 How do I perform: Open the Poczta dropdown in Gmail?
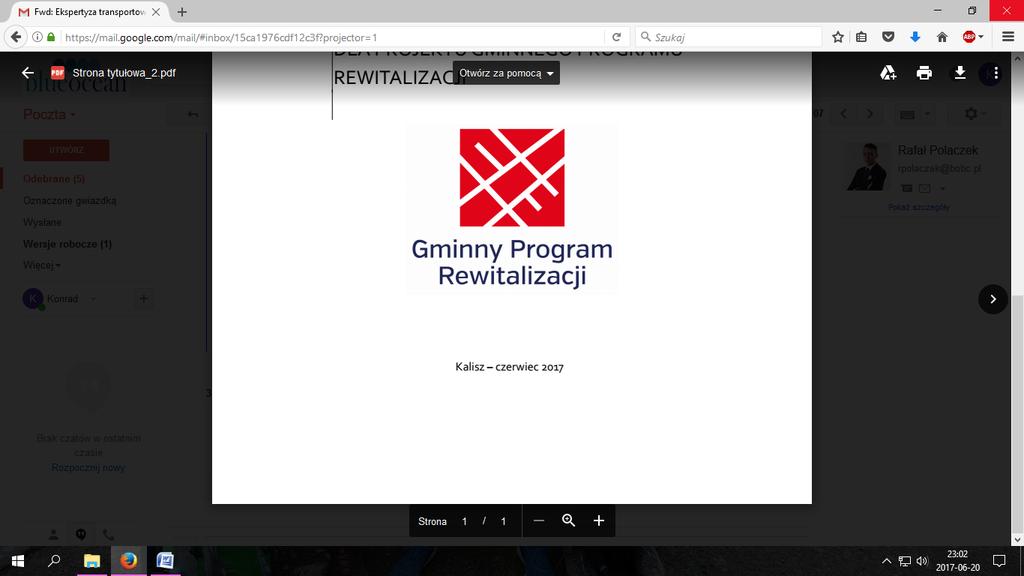click(x=49, y=114)
